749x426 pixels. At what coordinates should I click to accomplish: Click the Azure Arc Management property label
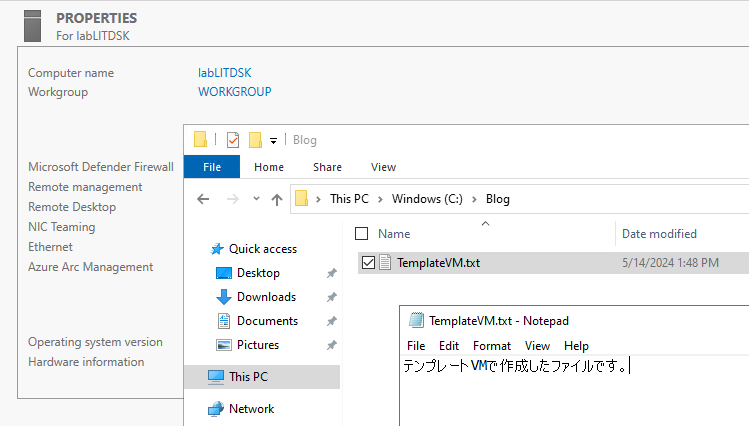tap(91, 267)
